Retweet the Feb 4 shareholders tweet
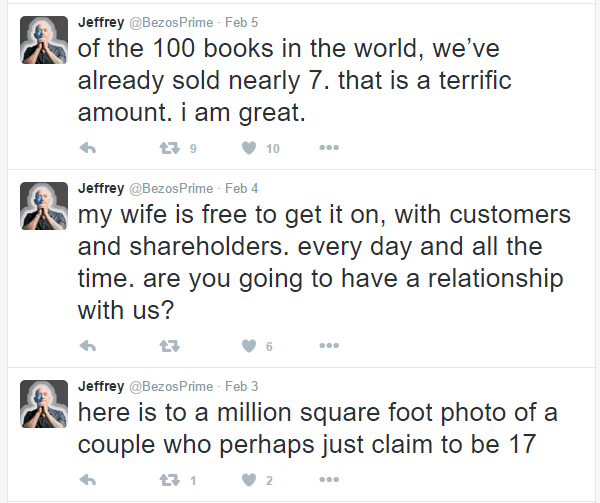The image size is (600, 503). pos(169,346)
